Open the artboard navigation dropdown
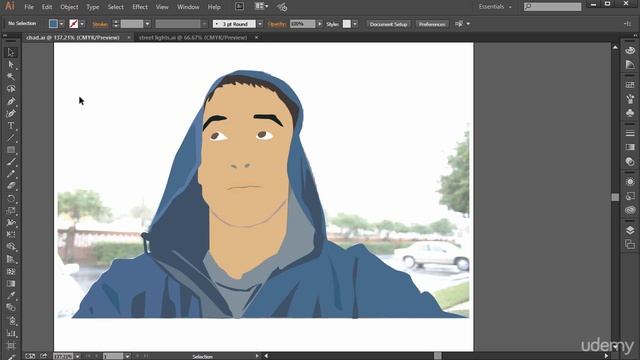Screen dimensions: 640x360 [127, 356]
